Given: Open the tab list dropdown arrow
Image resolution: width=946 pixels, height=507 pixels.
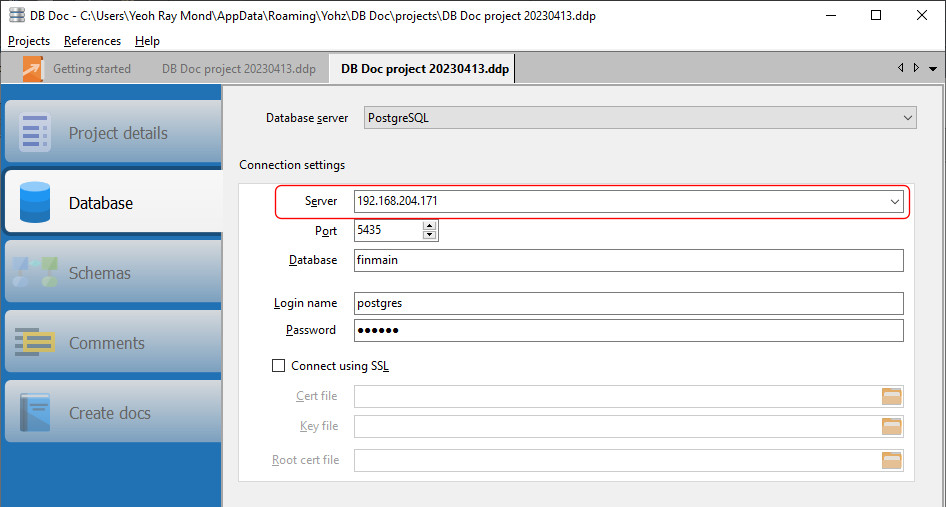Looking at the screenshot, I should (x=933, y=69).
